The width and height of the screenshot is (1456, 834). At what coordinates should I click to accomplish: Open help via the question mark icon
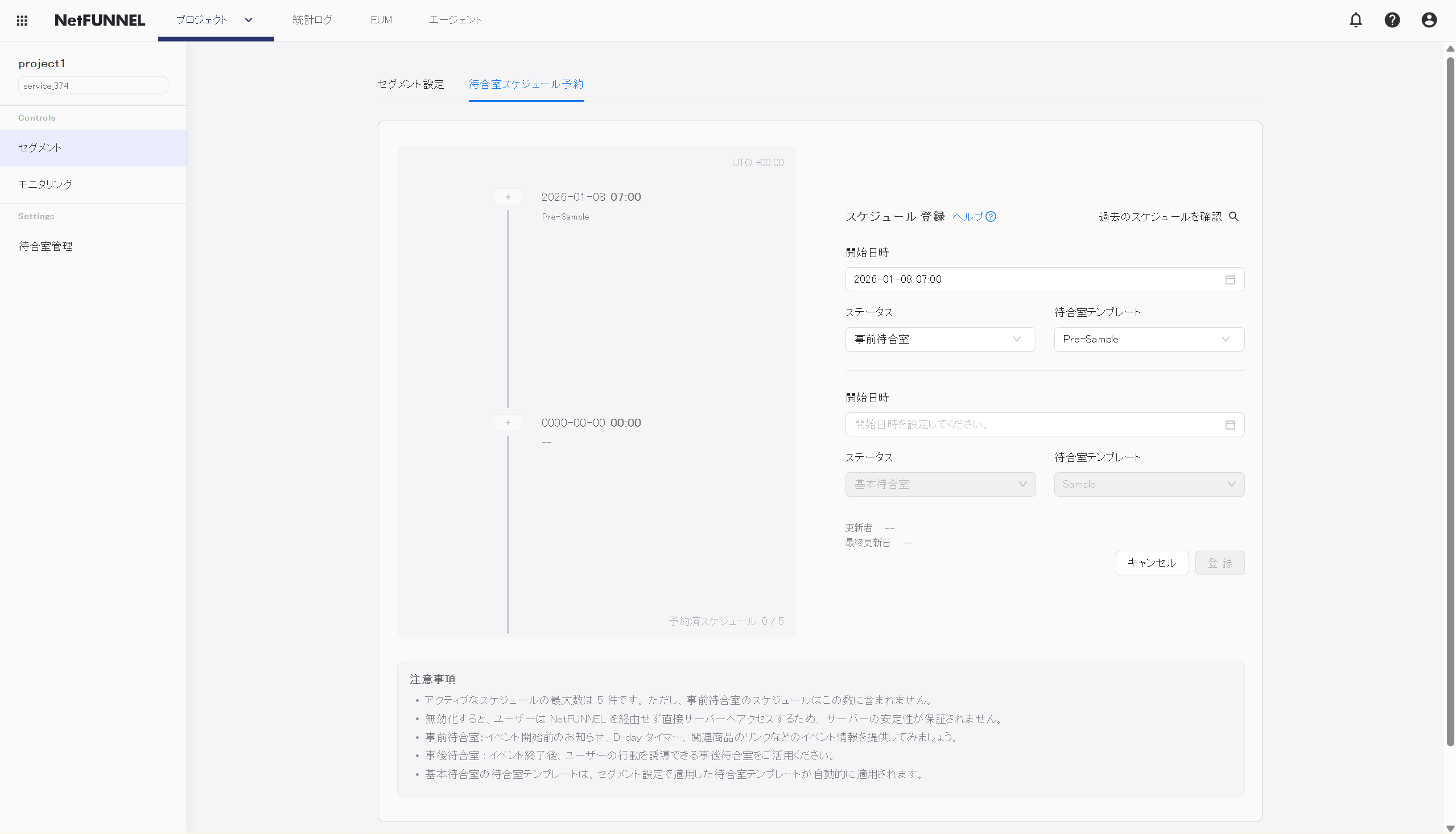[x=1392, y=19]
